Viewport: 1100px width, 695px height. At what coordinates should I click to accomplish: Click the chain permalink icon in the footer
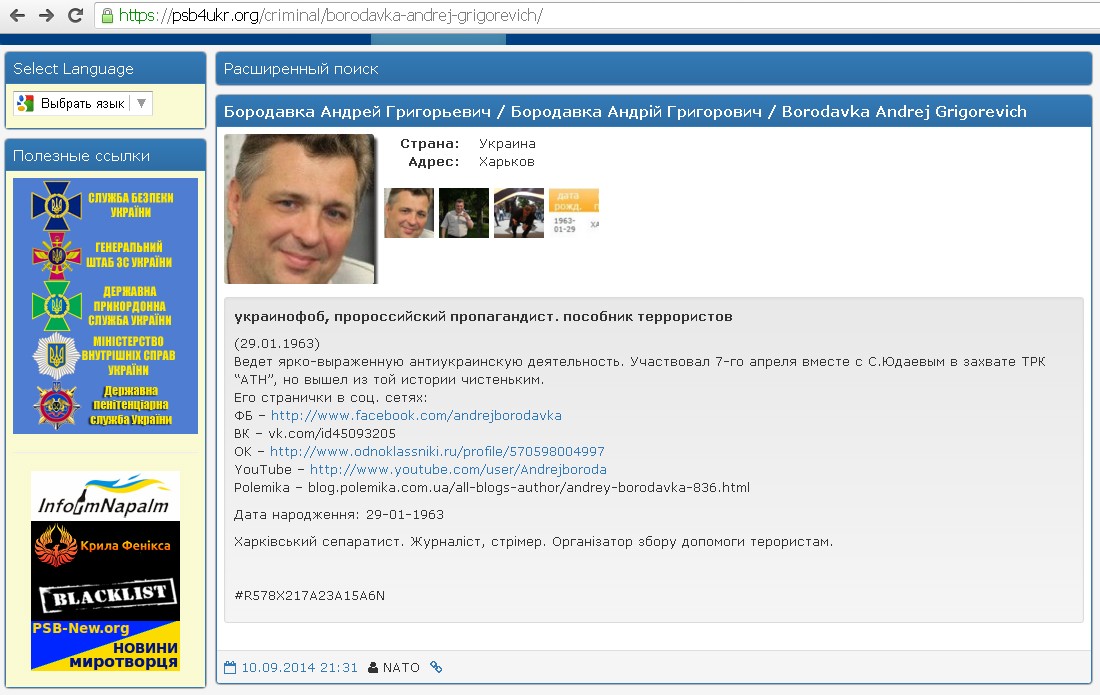436,667
